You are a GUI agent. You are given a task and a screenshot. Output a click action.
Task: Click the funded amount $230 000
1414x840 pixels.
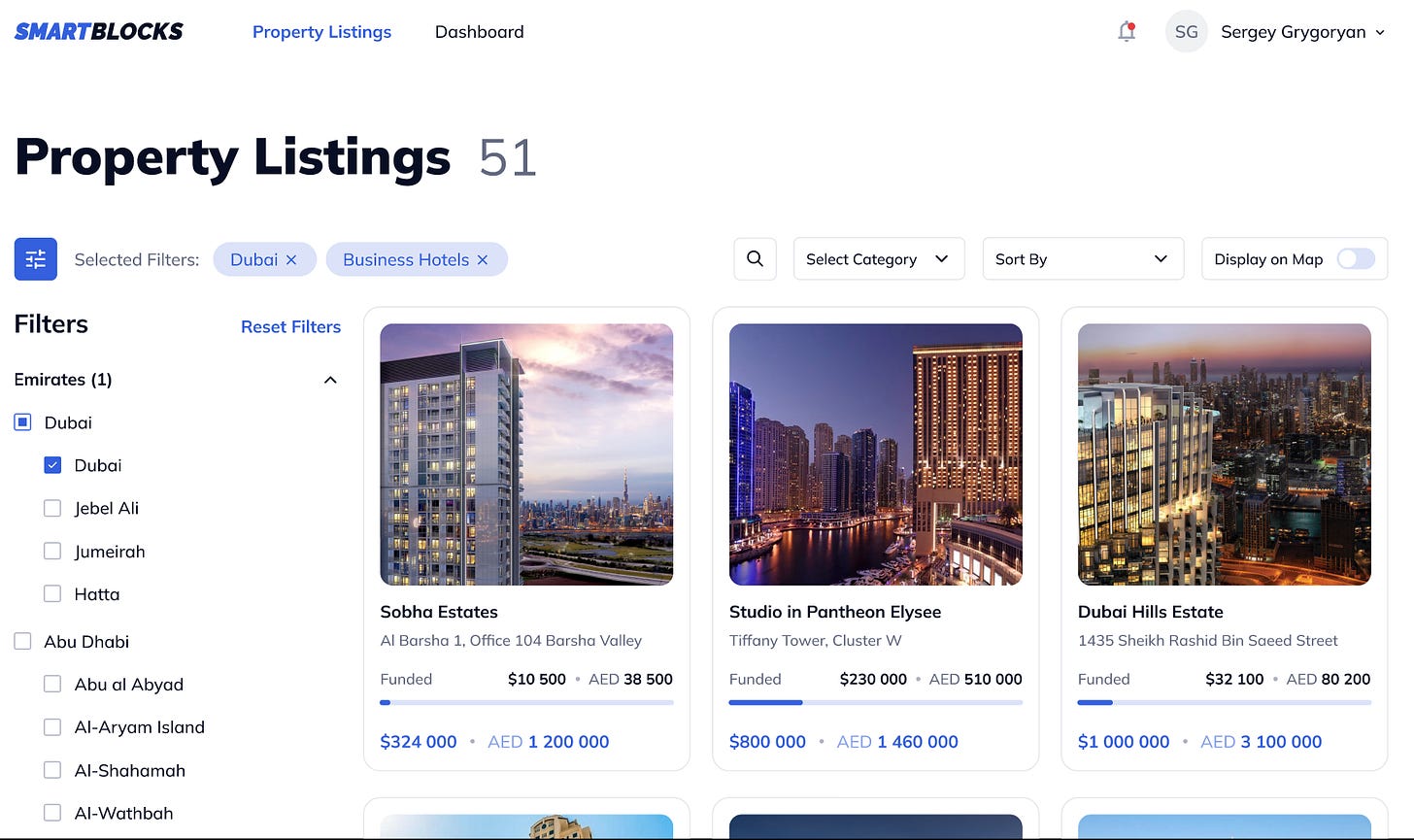(x=873, y=679)
